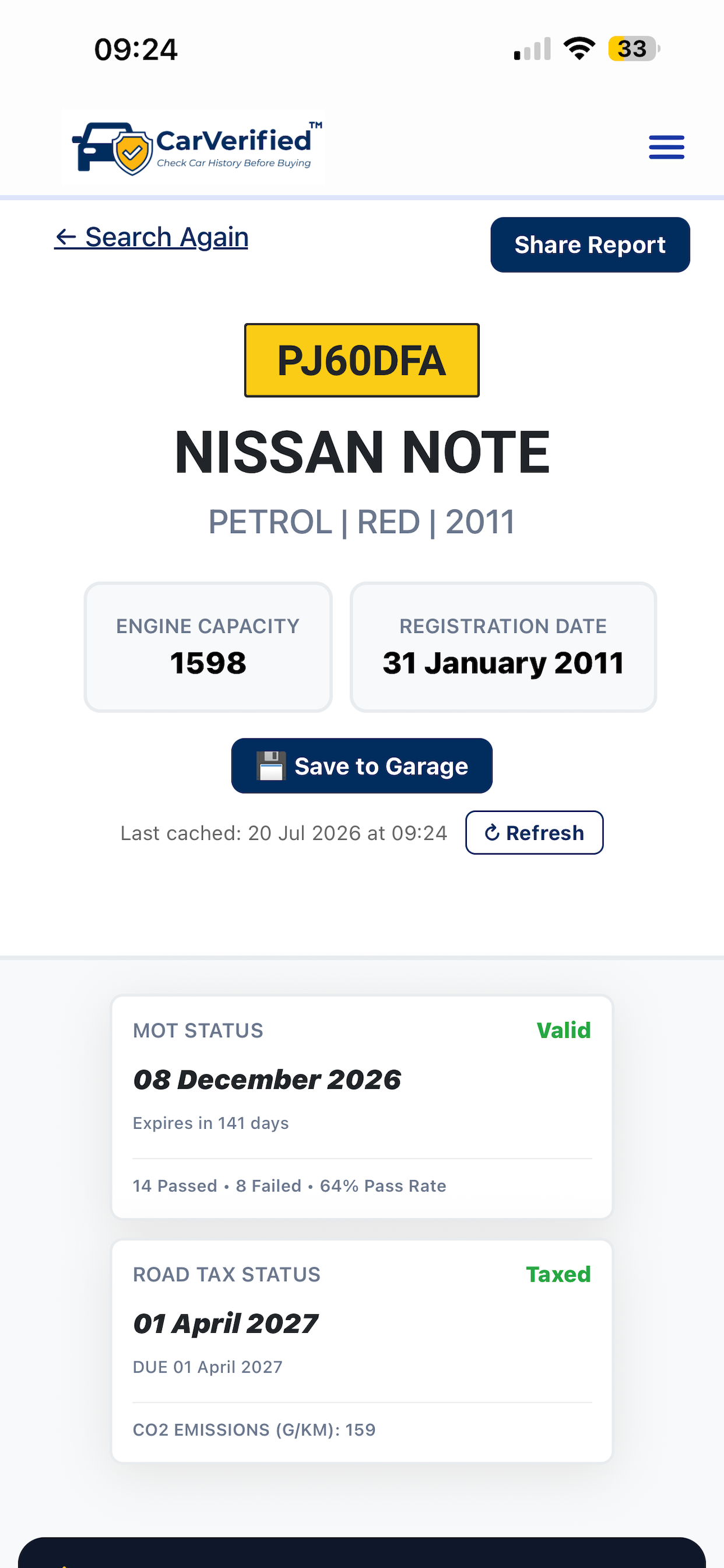
Task: Tap the Engine Capacity 1598 tile
Action: tap(208, 647)
